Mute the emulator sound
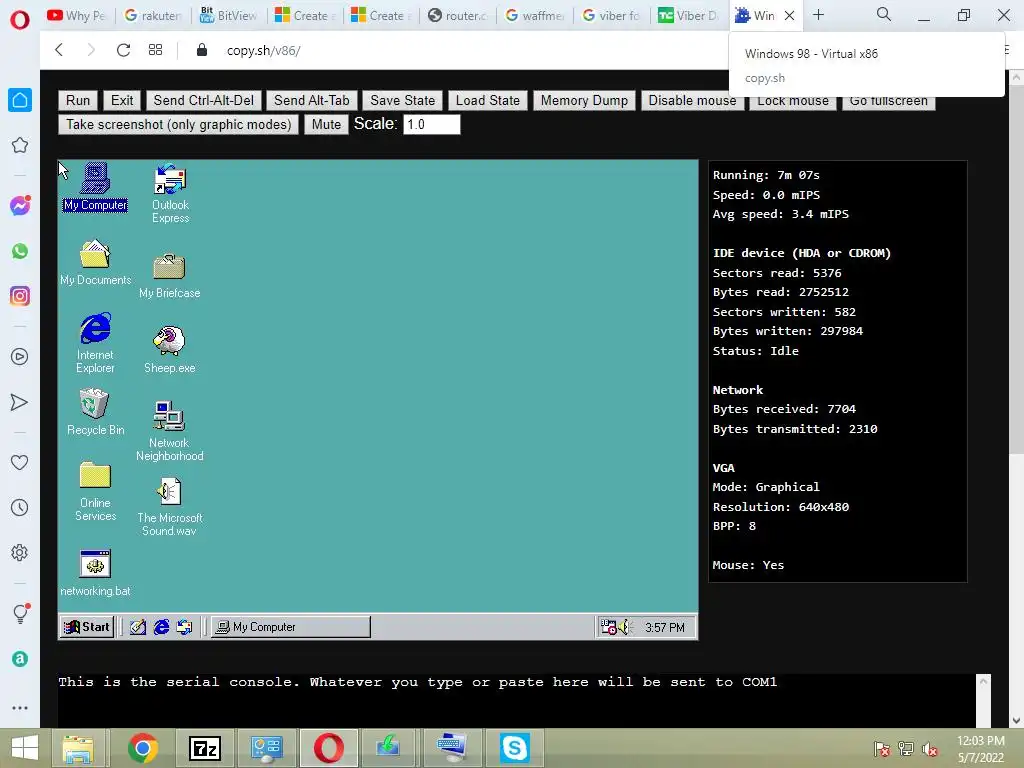The image size is (1024, 768). tap(326, 124)
